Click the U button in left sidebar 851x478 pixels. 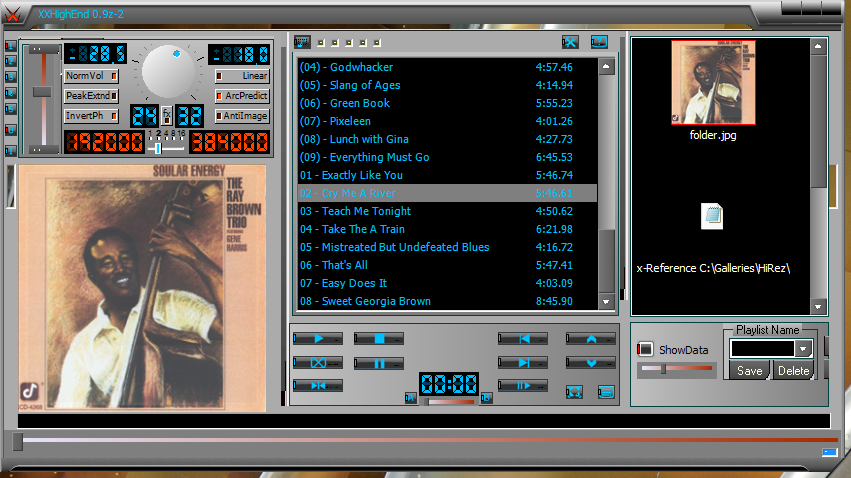(x=10, y=130)
